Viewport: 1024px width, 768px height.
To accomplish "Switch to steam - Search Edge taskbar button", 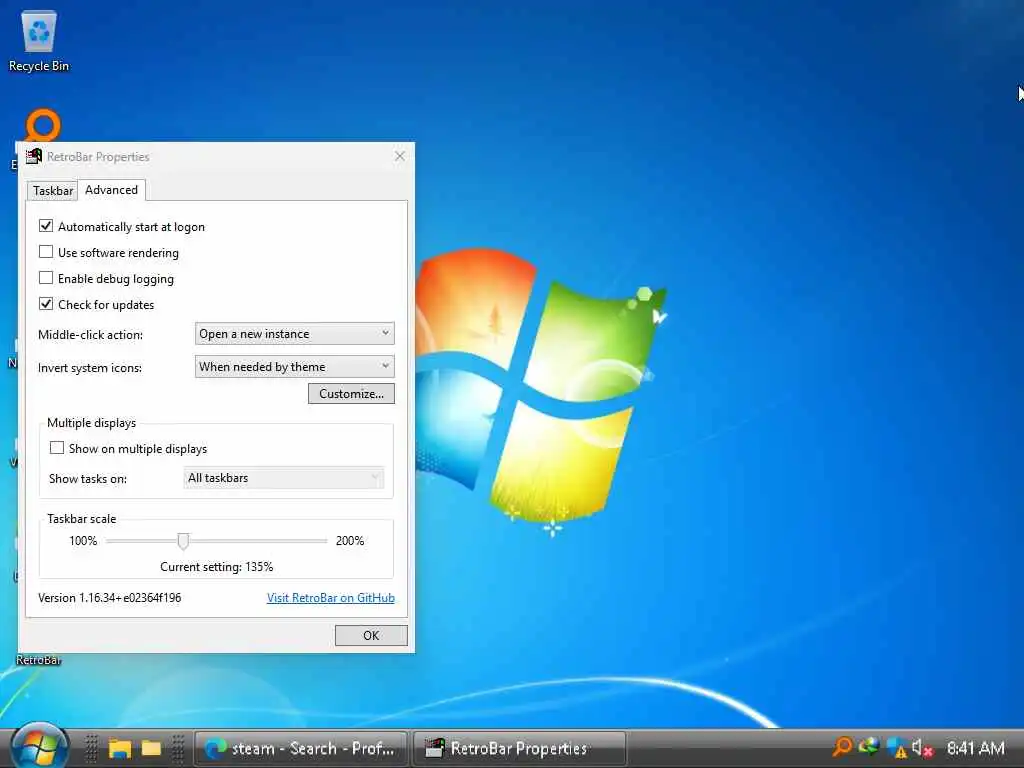I will [x=302, y=748].
